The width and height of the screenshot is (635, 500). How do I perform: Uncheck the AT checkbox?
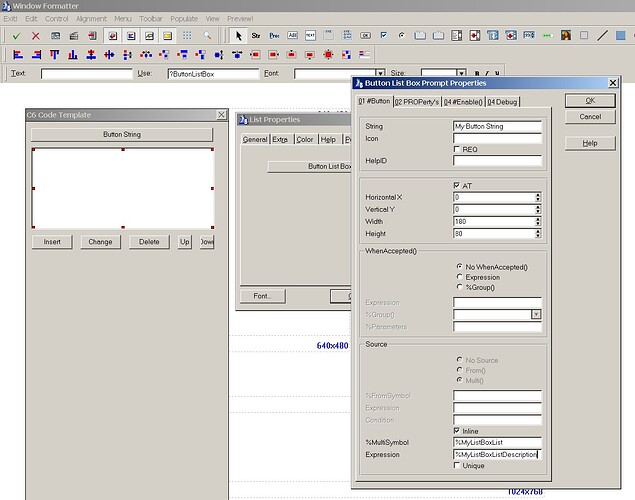coord(457,185)
